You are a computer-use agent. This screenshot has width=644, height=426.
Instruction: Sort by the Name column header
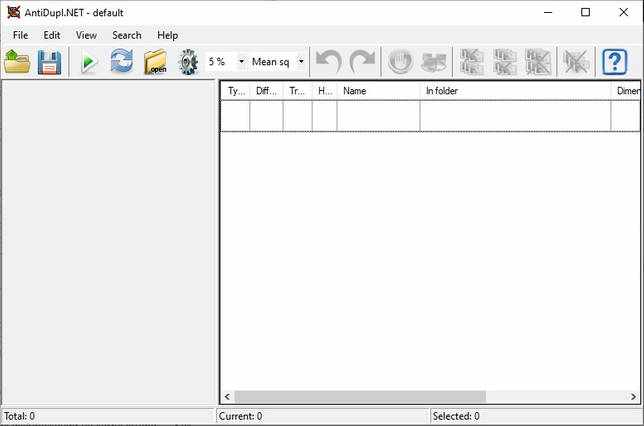pos(378,91)
